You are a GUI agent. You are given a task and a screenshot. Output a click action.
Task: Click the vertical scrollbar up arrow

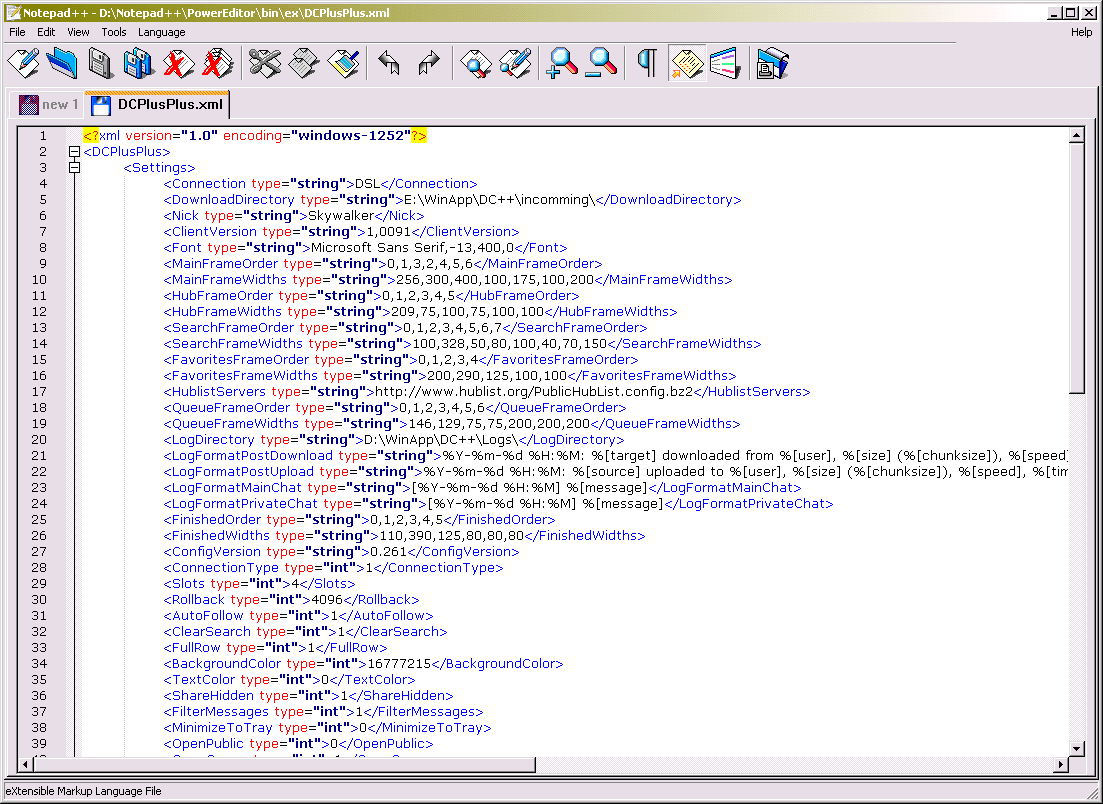(1076, 135)
